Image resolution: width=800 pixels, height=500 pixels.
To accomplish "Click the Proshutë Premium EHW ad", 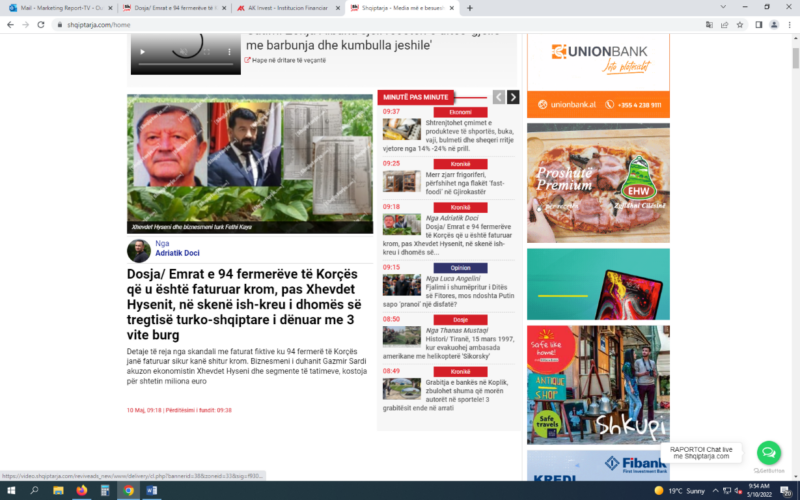I will pyautogui.click(x=598, y=183).
